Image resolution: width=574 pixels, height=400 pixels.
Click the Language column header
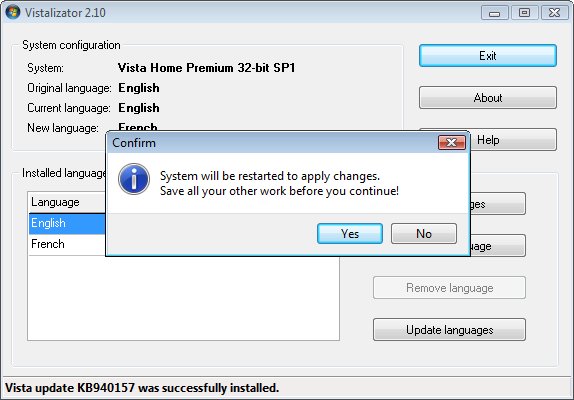pyautogui.click(x=67, y=202)
